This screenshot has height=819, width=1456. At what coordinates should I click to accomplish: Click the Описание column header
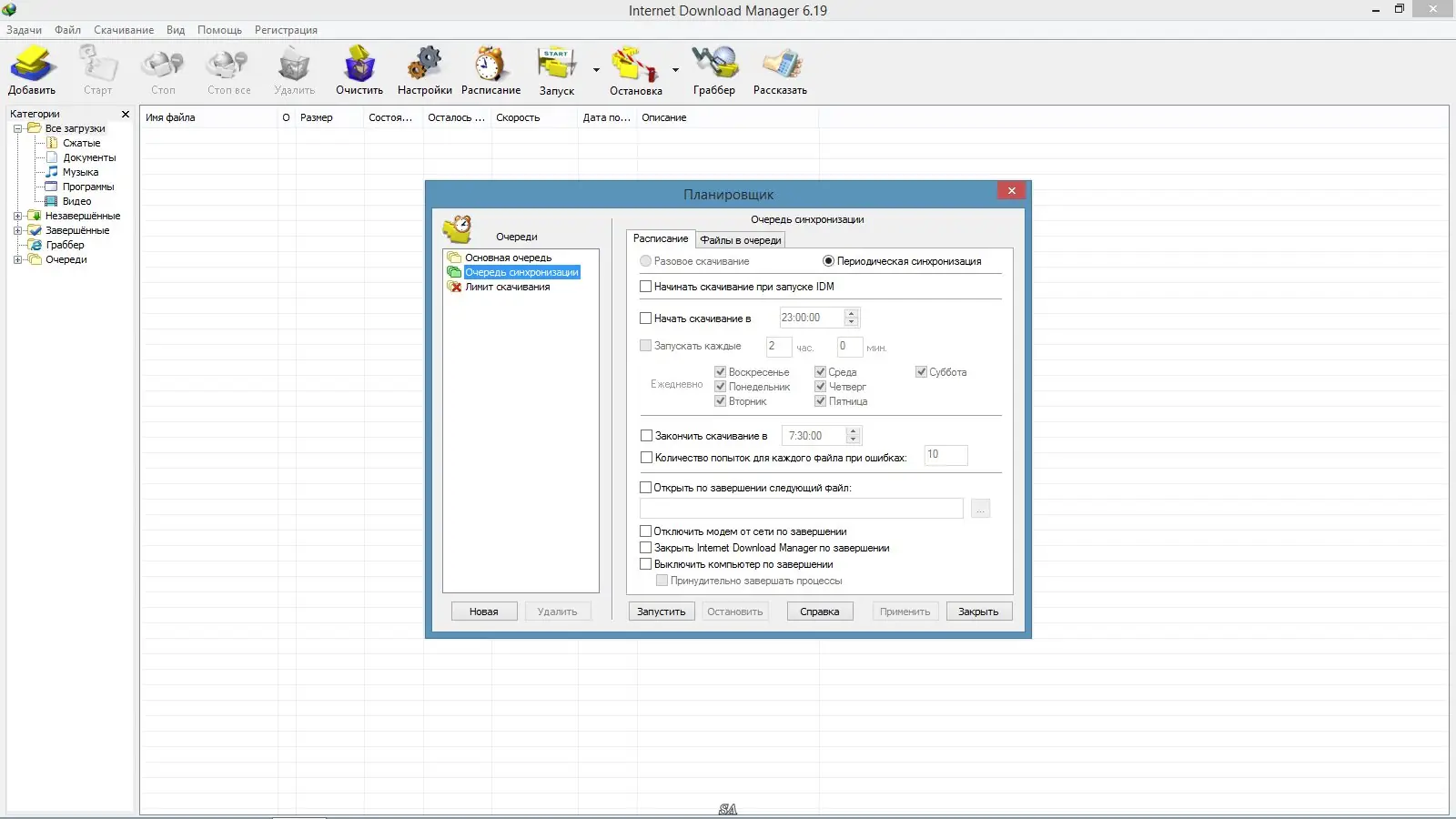(727, 117)
